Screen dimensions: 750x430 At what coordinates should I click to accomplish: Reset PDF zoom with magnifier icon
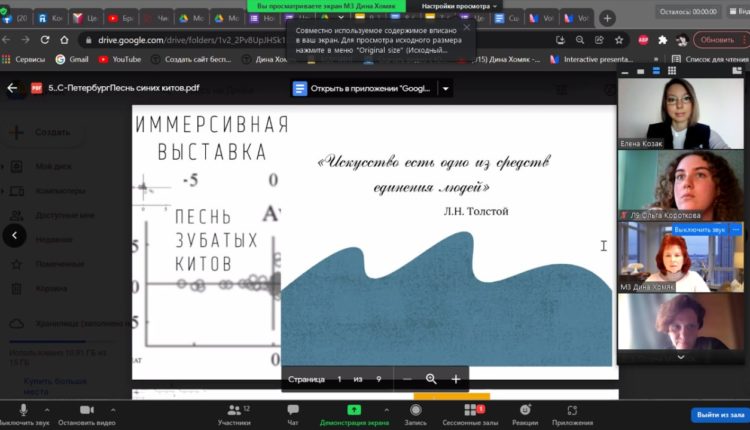(x=431, y=379)
